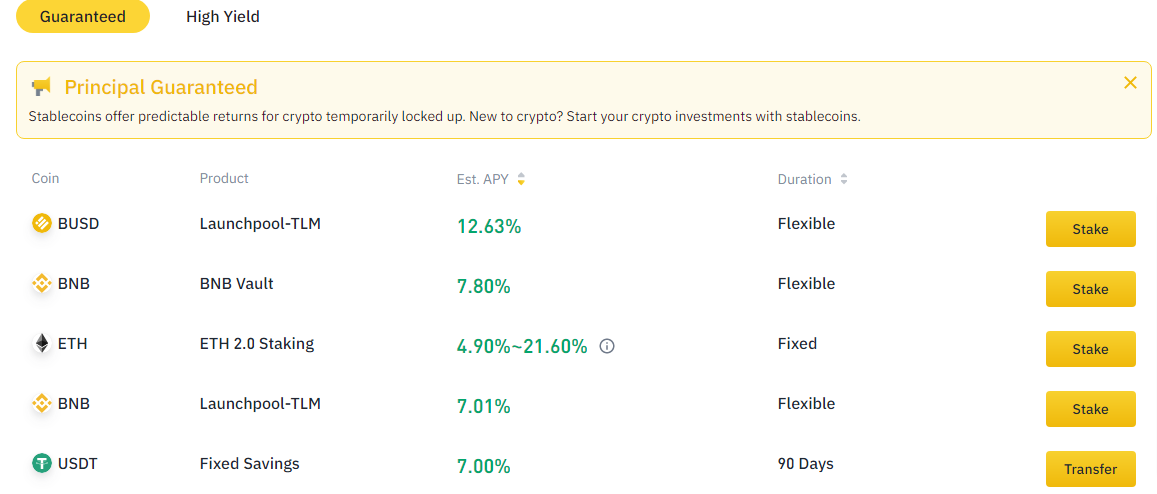Screen dimensions: 1157x494
Task: Click the ETH 2.0 Staking product name
Action: [257, 343]
